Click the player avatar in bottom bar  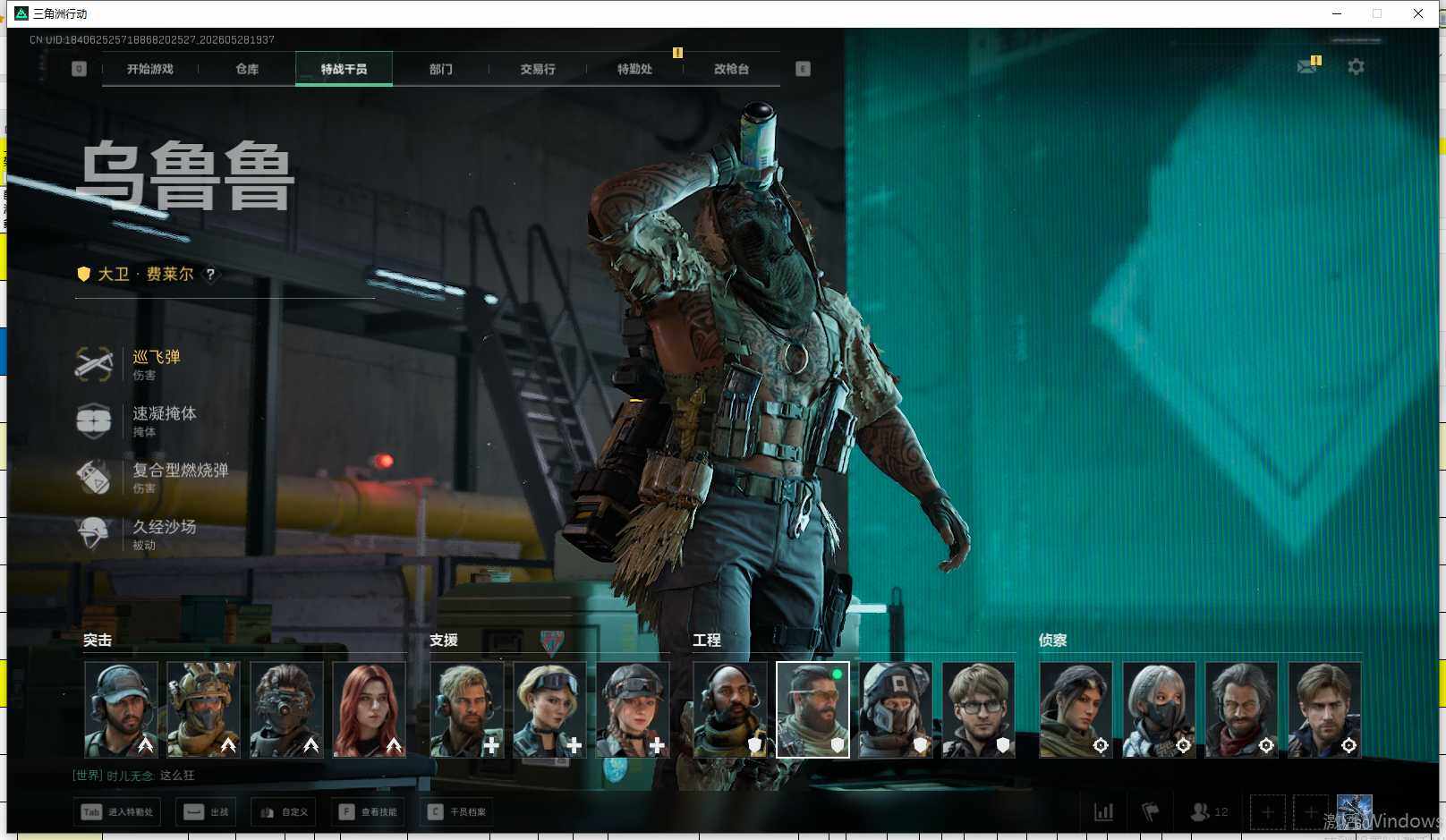coord(1354,812)
